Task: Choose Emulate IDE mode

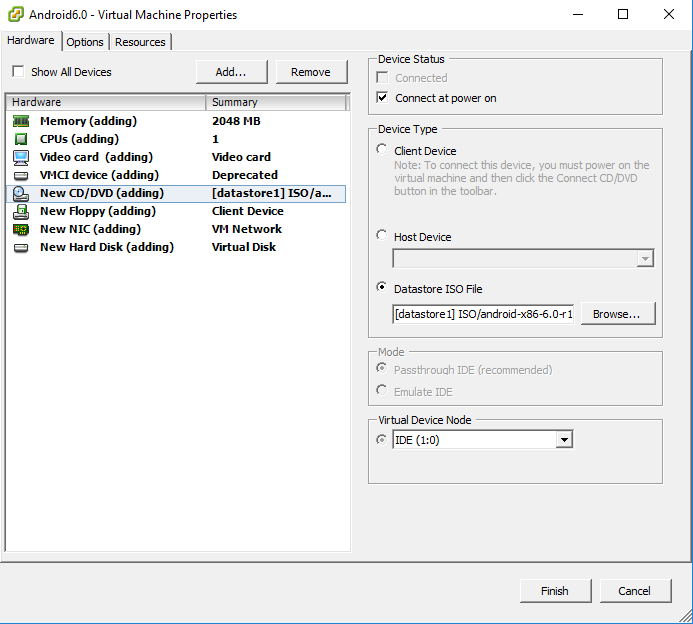Action: (x=381, y=390)
